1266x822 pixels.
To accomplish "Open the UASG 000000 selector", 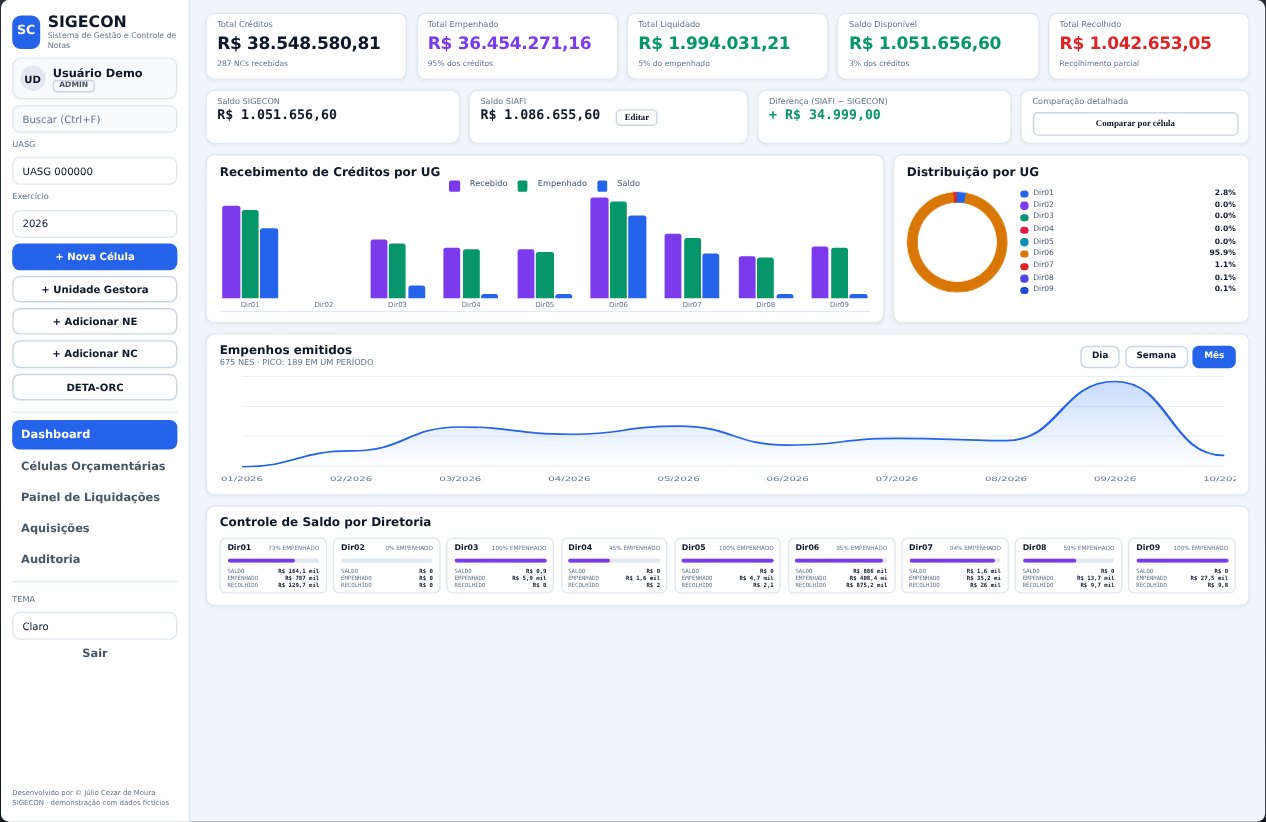I will click(94, 171).
